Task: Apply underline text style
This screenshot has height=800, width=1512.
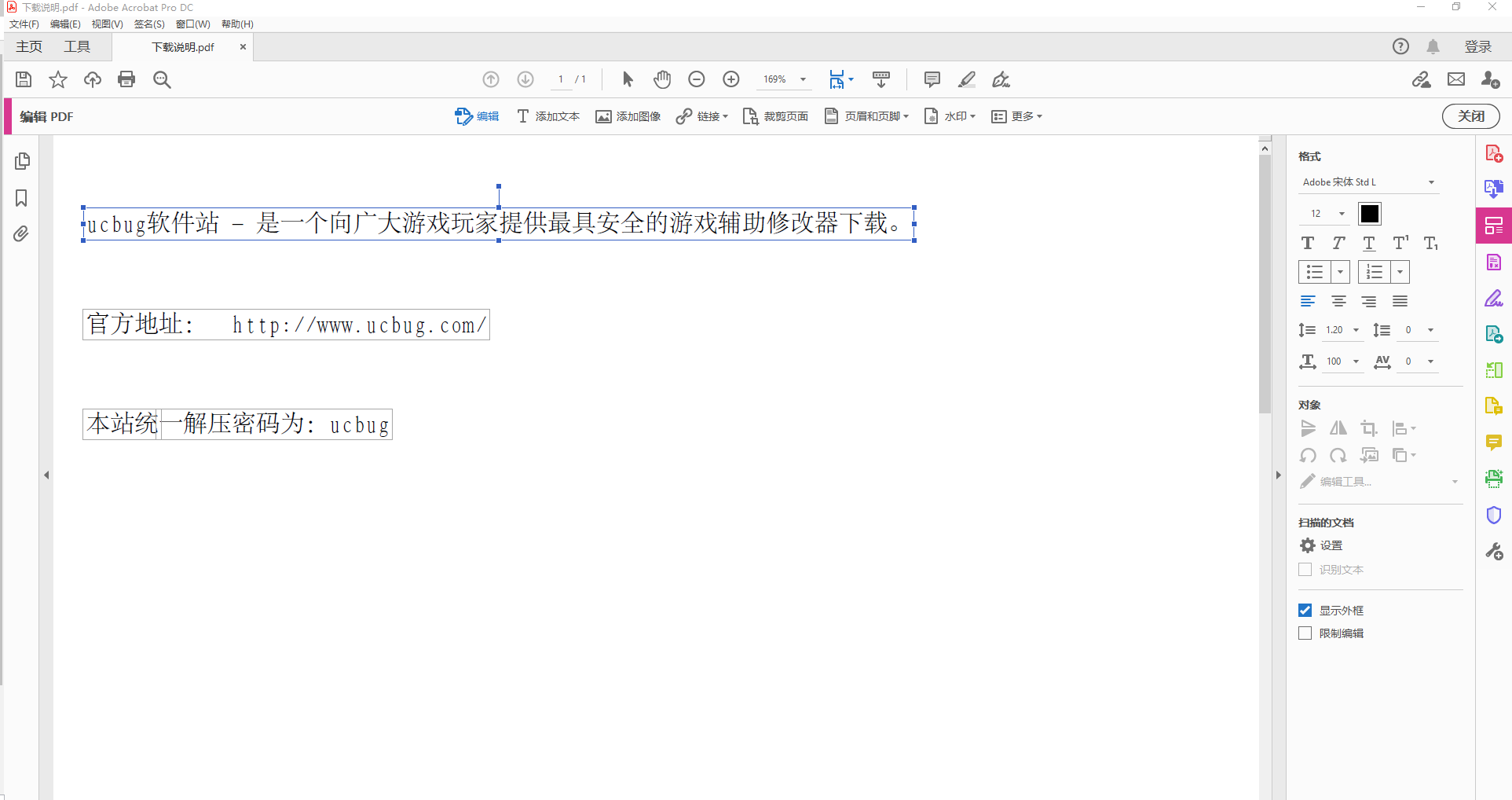Action: [x=1369, y=243]
